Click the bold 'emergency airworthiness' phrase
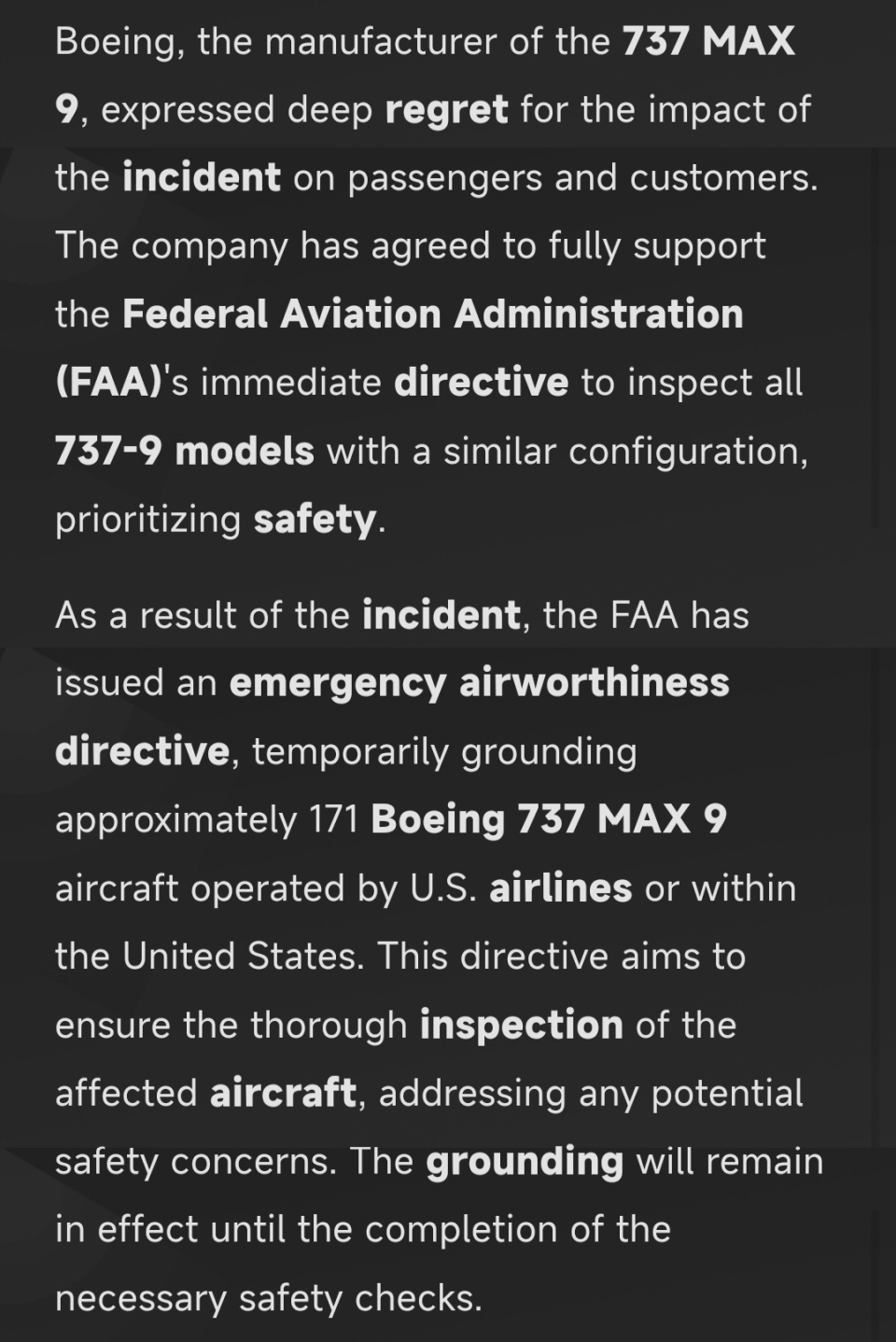The width and height of the screenshot is (896, 1342). (x=480, y=683)
